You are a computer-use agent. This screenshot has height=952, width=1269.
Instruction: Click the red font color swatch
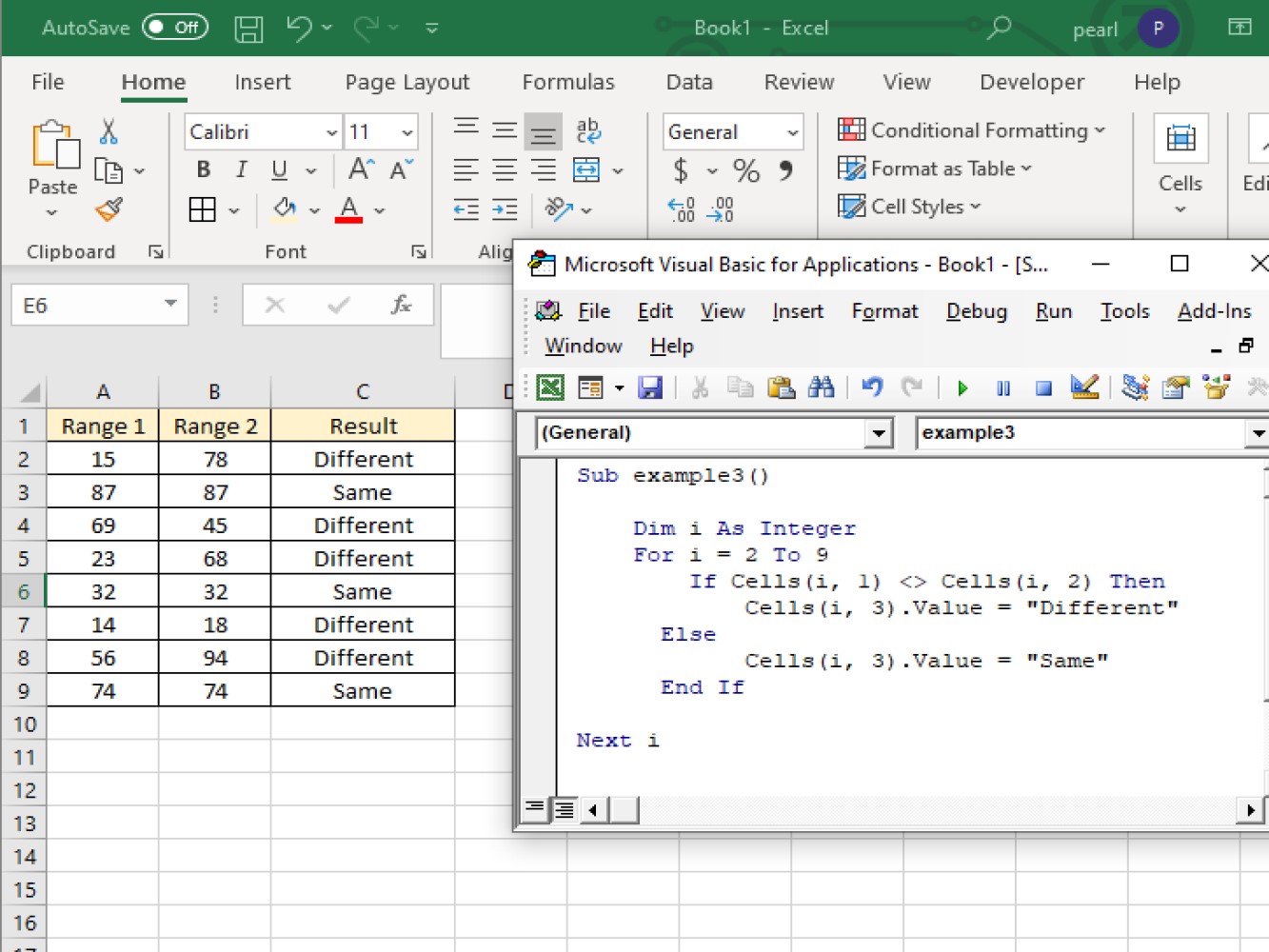pos(348,209)
